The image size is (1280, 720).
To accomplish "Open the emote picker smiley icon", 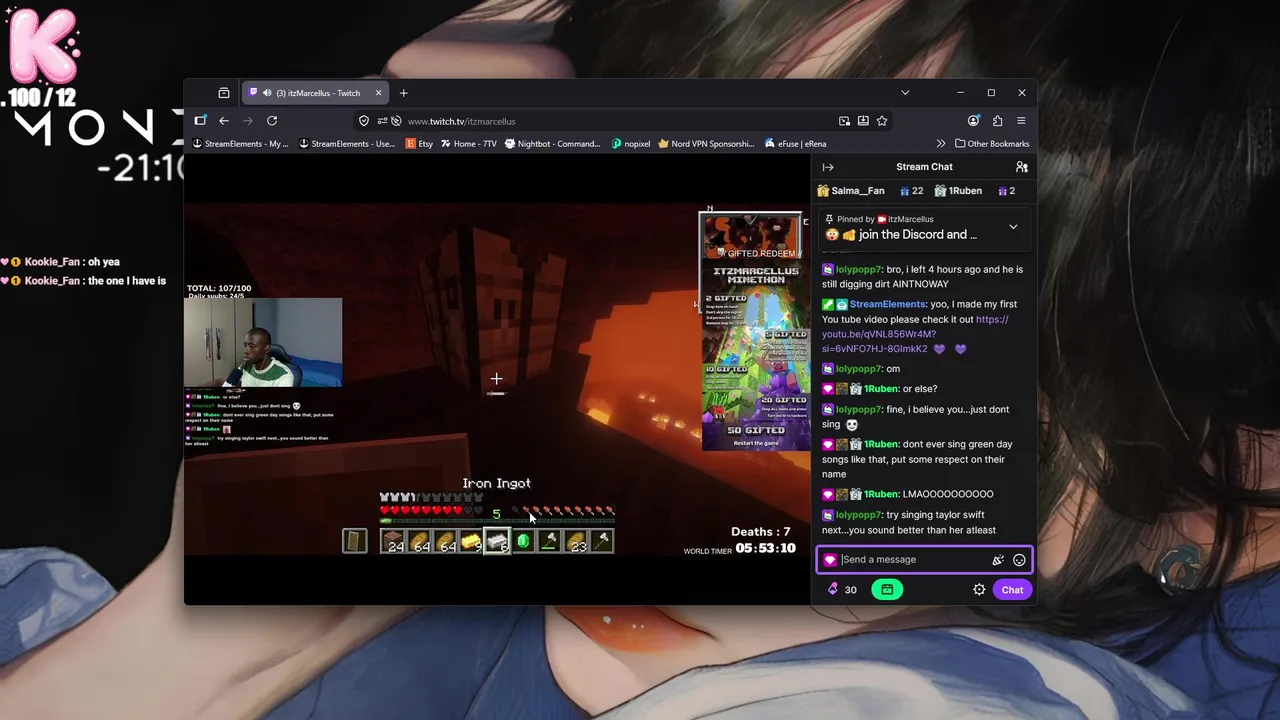I will pyautogui.click(x=1019, y=560).
